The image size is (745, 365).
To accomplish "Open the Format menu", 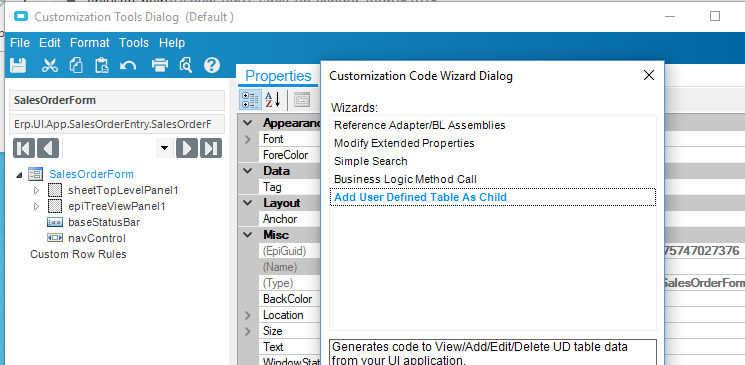I will point(90,43).
